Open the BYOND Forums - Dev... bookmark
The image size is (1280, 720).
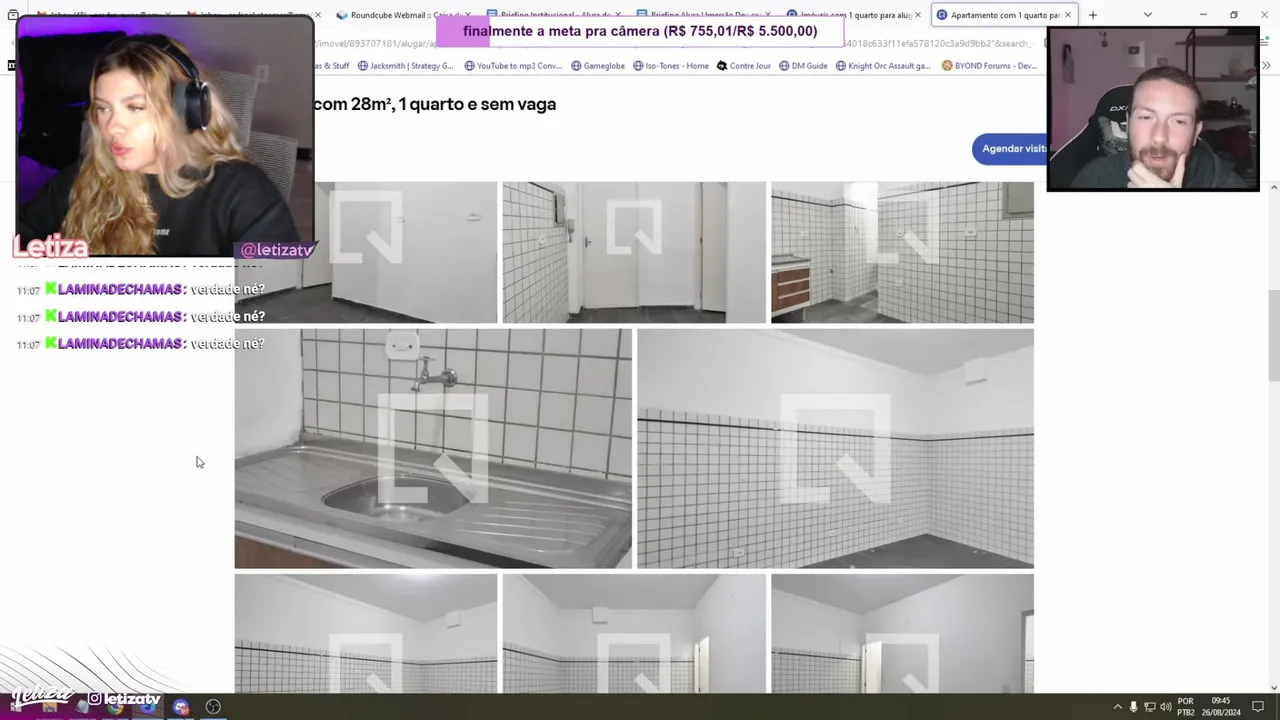990,66
